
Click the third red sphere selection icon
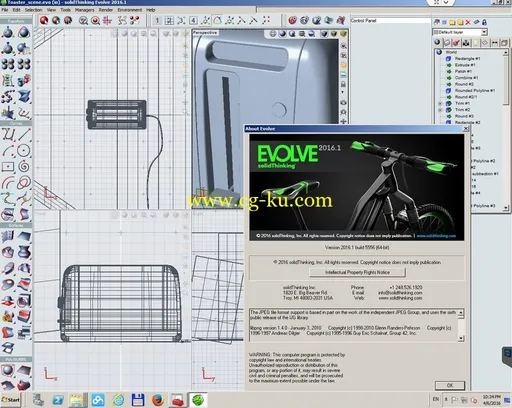pos(68,21)
